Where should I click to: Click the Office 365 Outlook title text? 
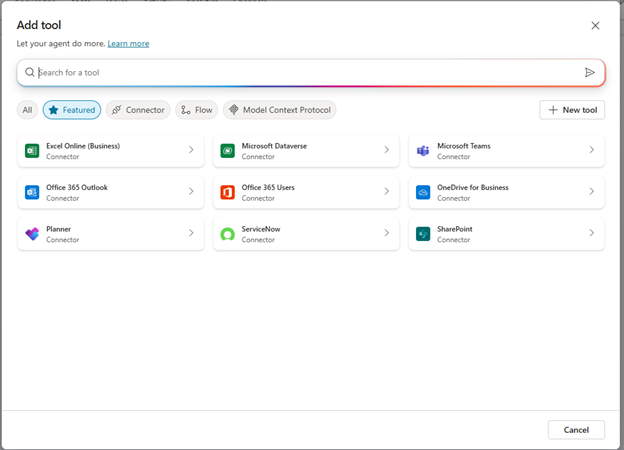(x=77, y=187)
